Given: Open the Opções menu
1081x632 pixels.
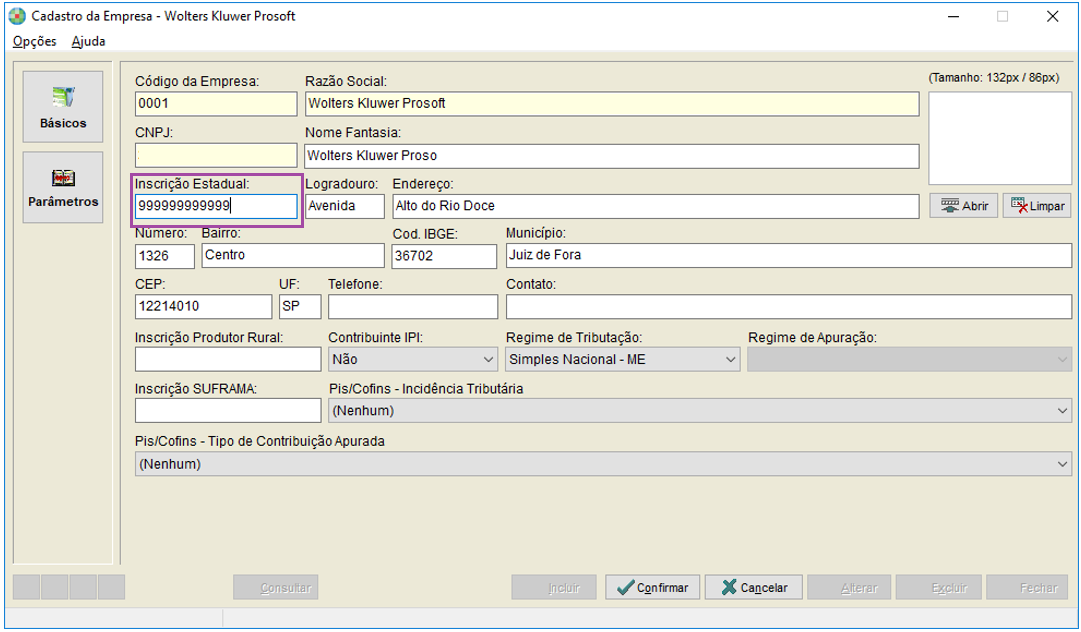Looking at the screenshot, I should click(x=34, y=41).
